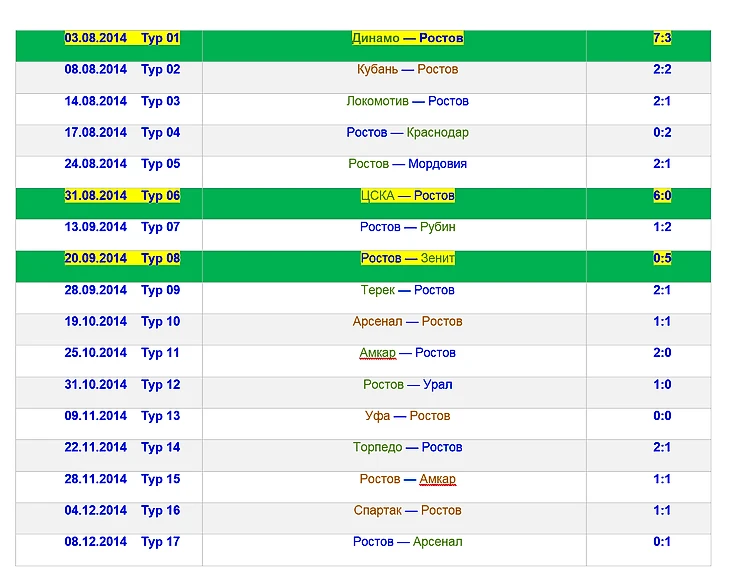
Task: Click the date 13.09.2014 Тур 07
Action: pyautogui.click(x=122, y=227)
